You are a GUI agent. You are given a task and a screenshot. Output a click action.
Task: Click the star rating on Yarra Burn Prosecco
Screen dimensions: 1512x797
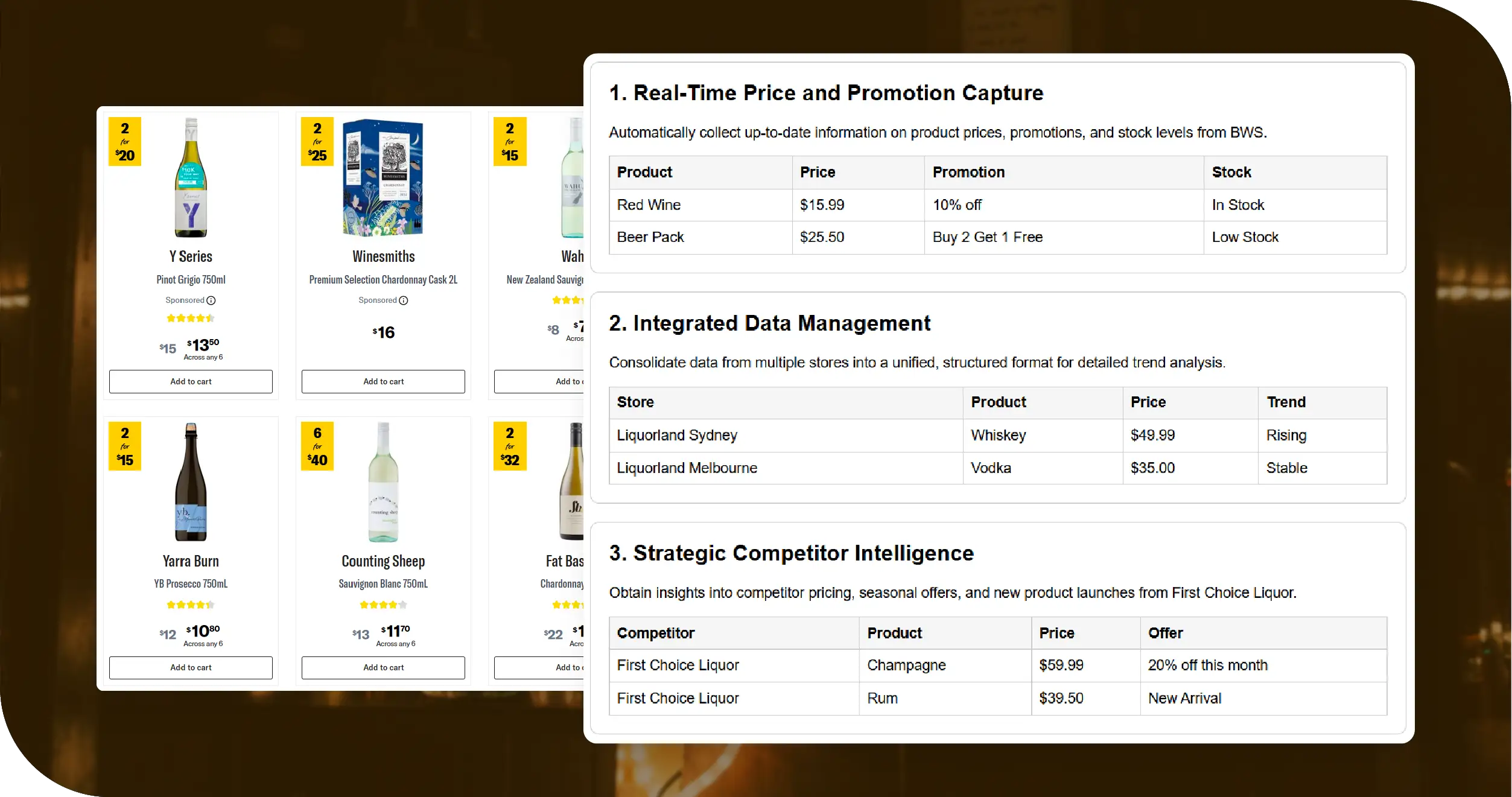[191, 604]
